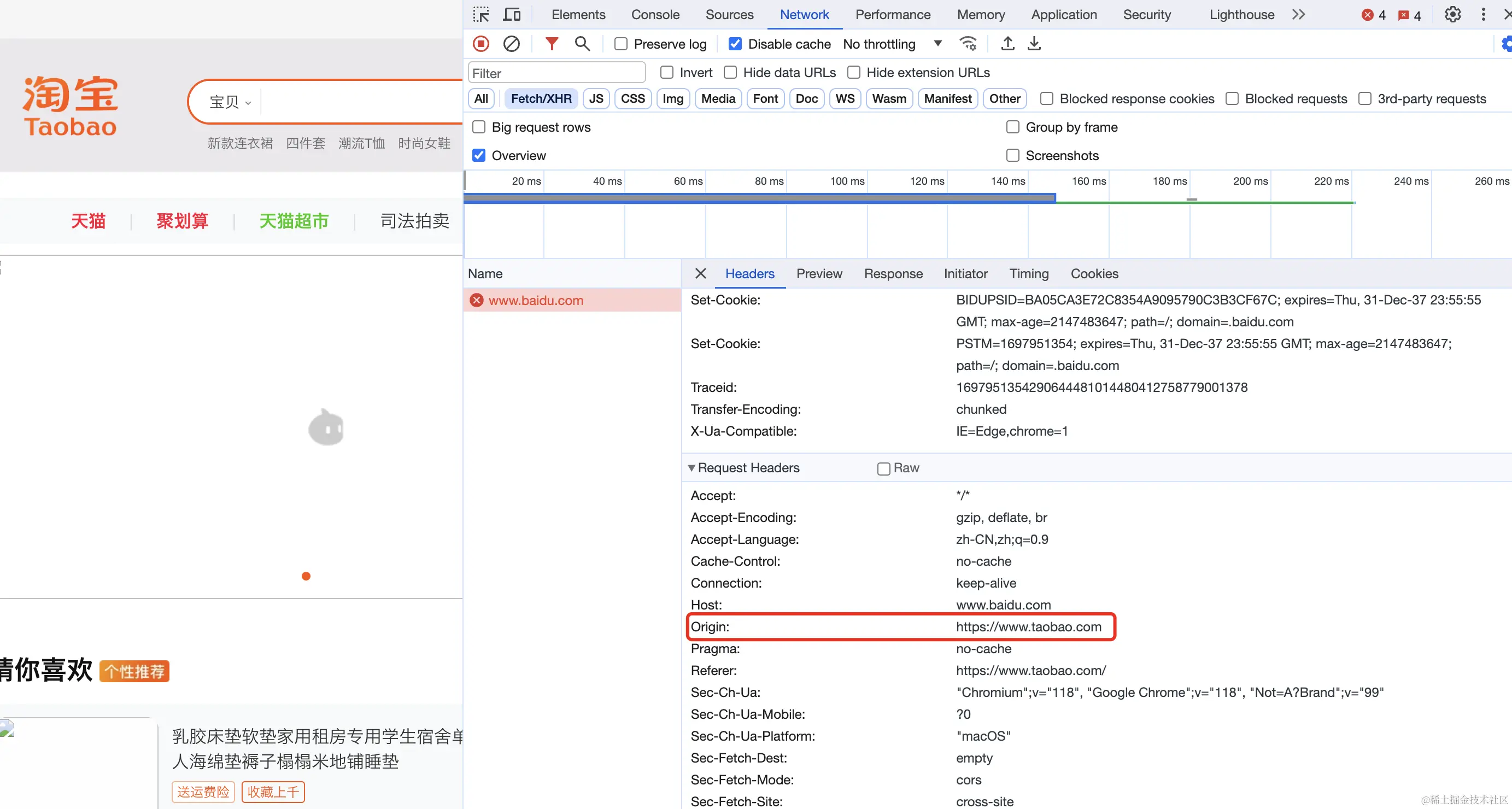Click the clear network log icon
The height and width of the screenshot is (809, 1512).
[511, 44]
